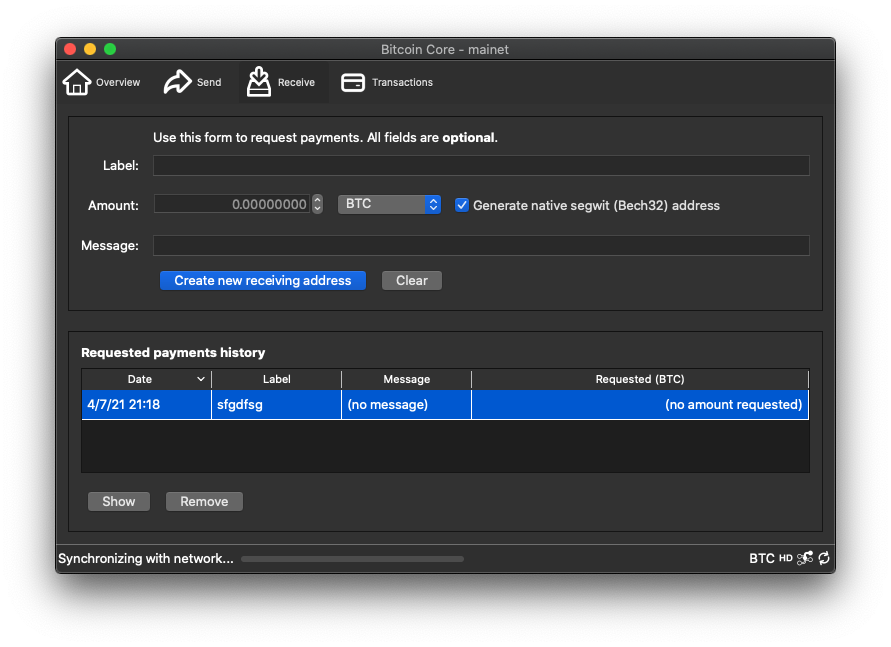Click the Remove button below history

pos(204,502)
